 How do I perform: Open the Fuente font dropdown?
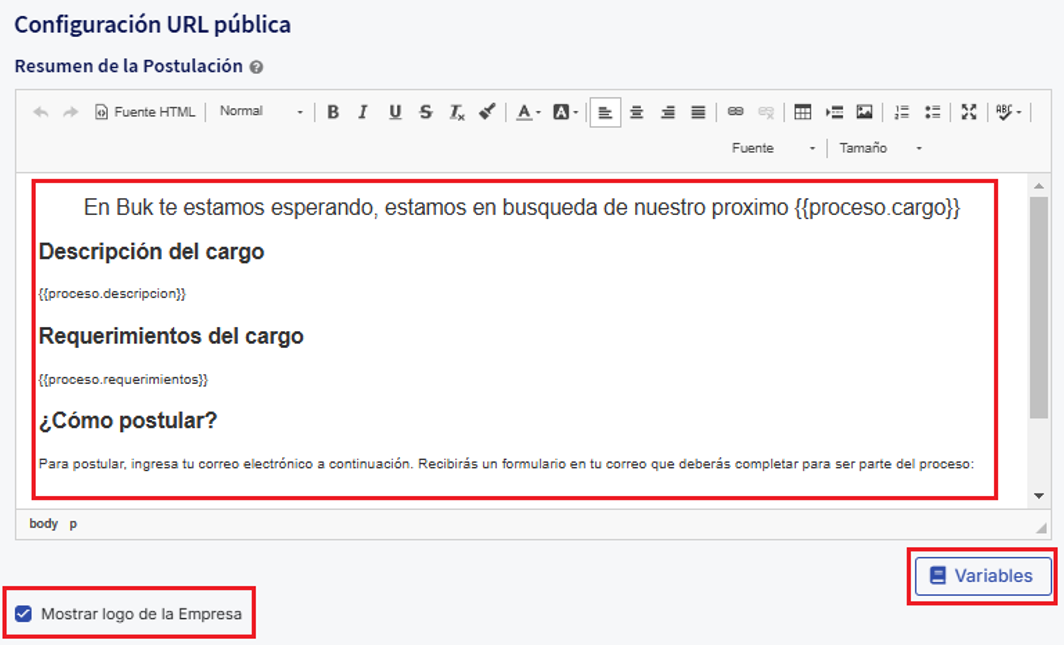tap(773, 148)
